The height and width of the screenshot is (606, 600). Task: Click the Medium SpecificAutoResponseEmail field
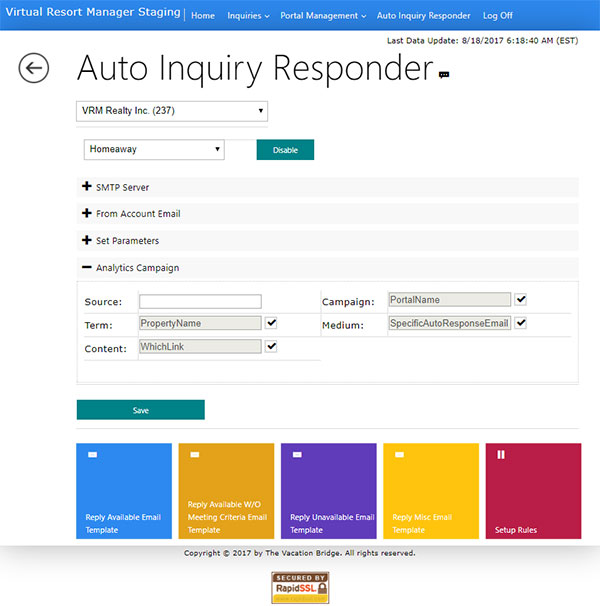[x=450, y=323]
